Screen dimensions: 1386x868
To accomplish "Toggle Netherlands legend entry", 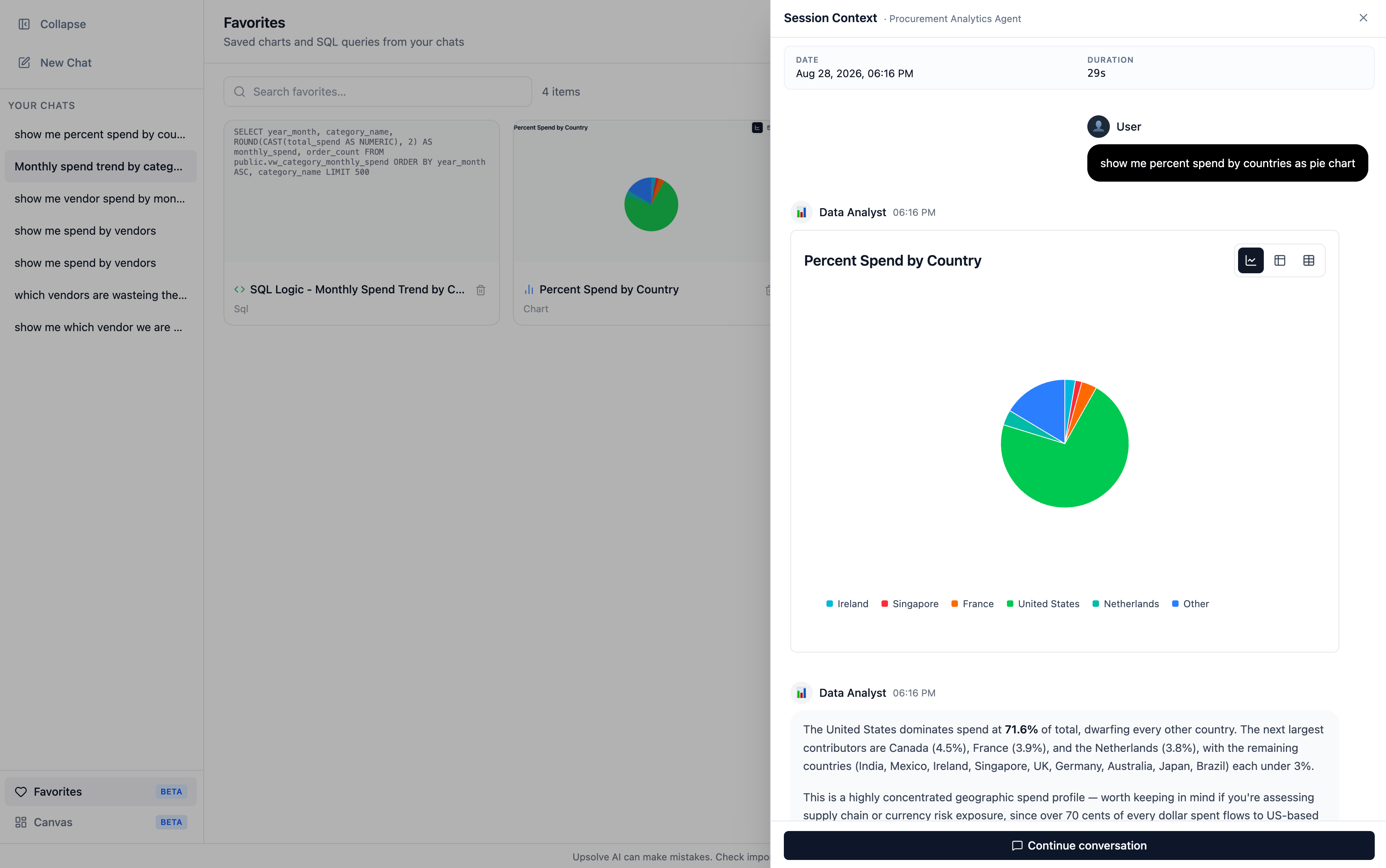I will (1126, 604).
